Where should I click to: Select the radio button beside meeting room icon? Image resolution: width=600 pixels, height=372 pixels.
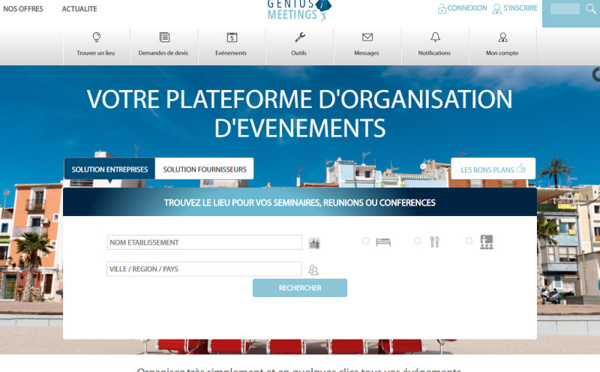469,241
